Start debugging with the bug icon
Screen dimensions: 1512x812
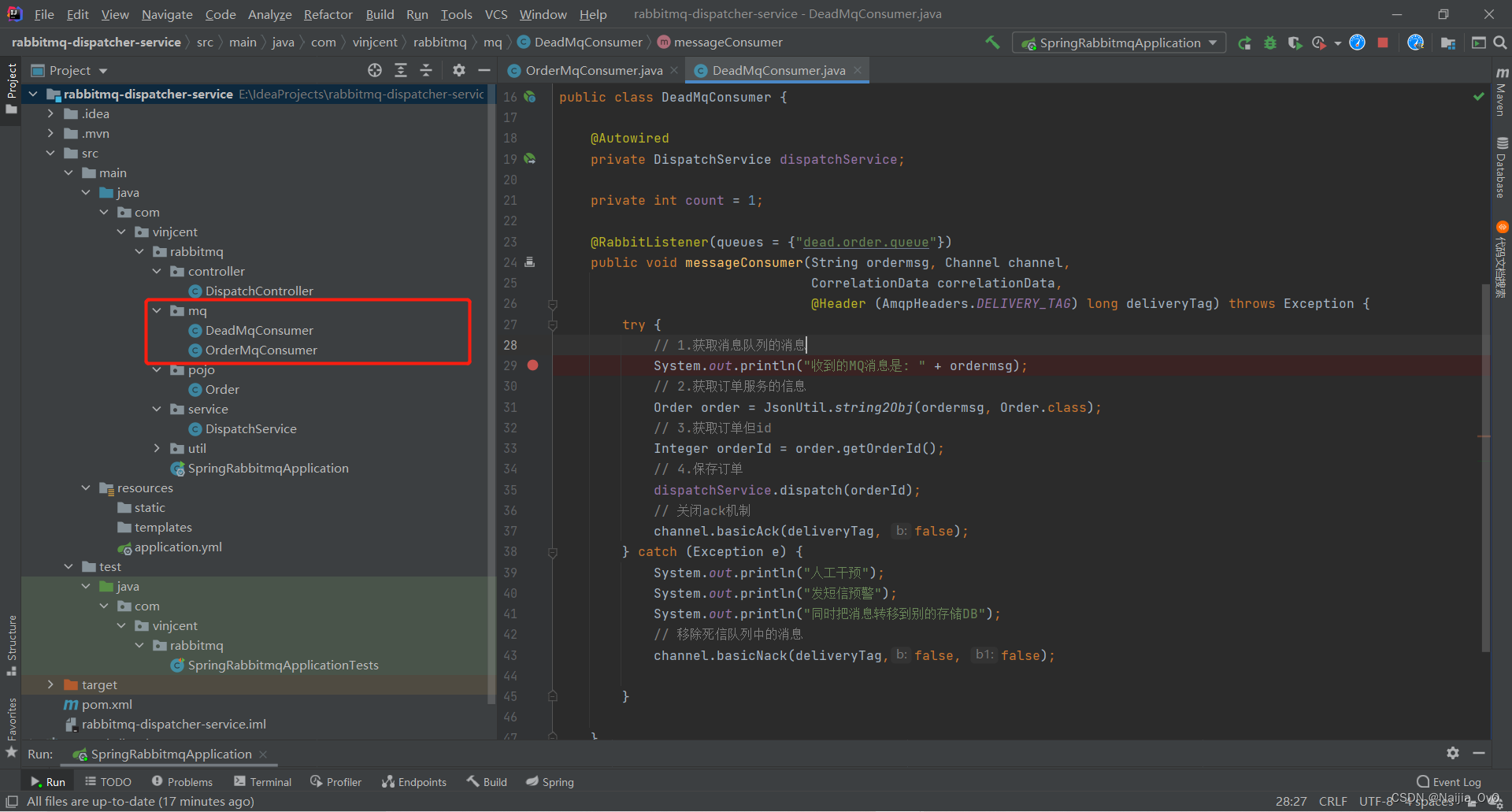tap(1269, 43)
